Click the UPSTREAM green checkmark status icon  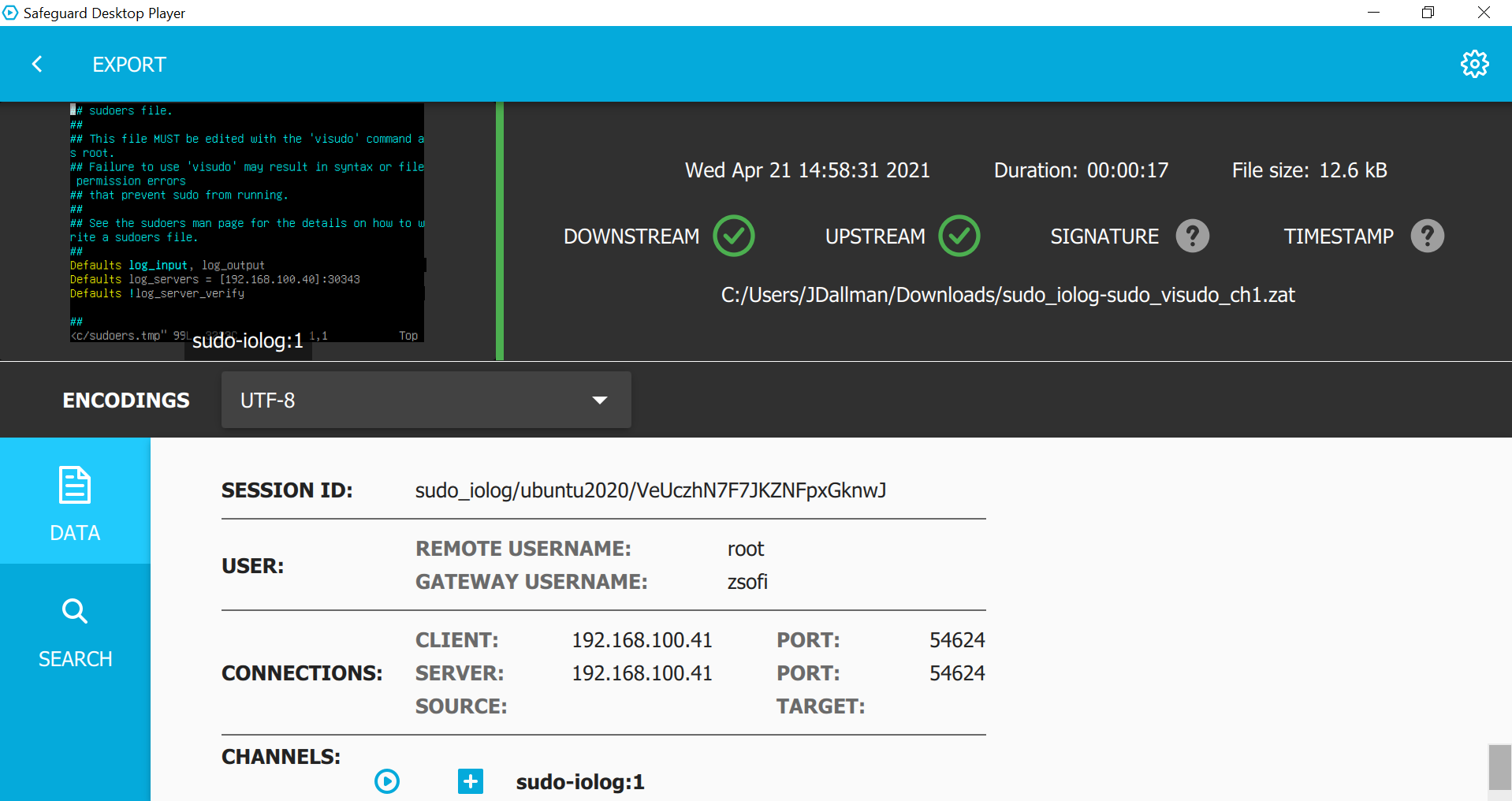(x=959, y=236)
